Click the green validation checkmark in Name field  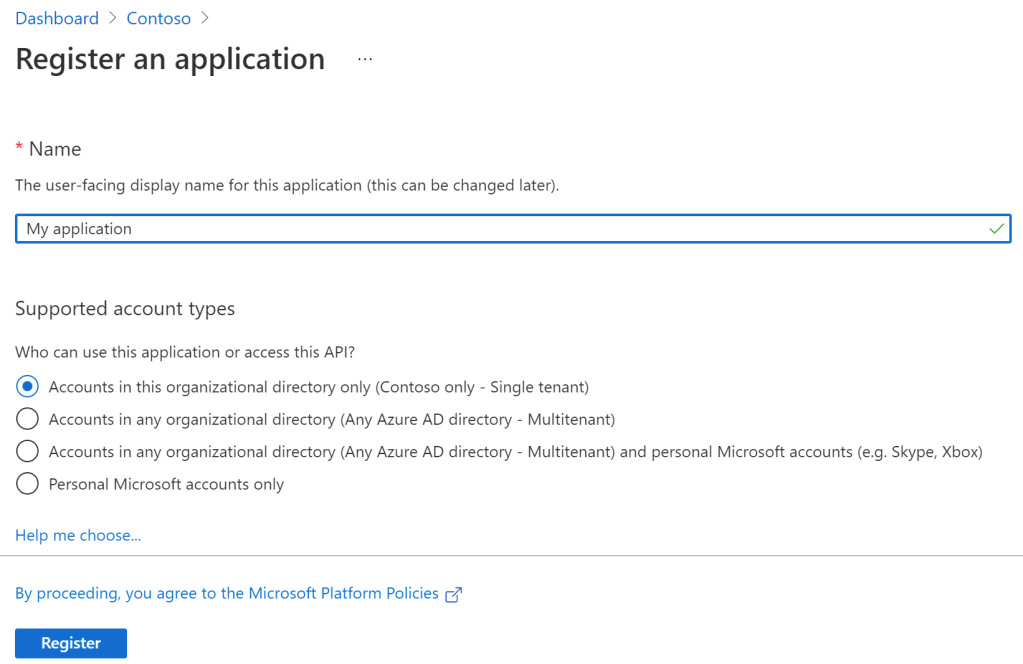996,229
